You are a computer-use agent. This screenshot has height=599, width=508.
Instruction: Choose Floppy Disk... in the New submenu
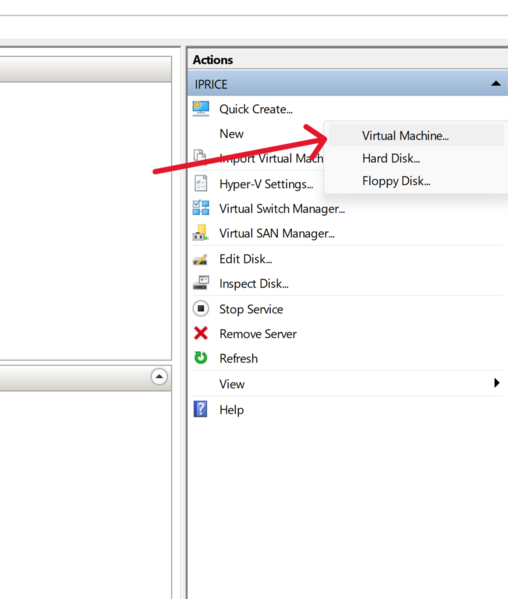tap(396, 181)
